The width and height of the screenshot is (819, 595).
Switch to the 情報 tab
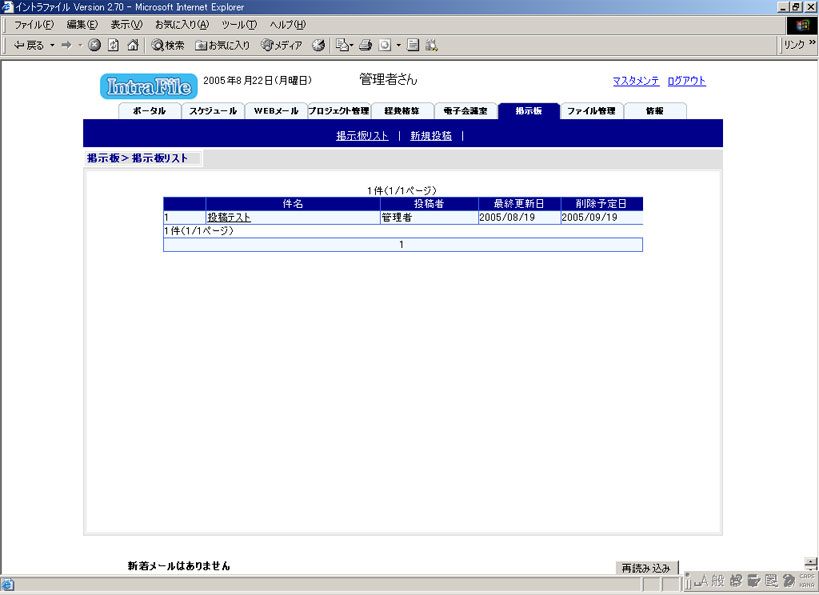pos(655,111)
